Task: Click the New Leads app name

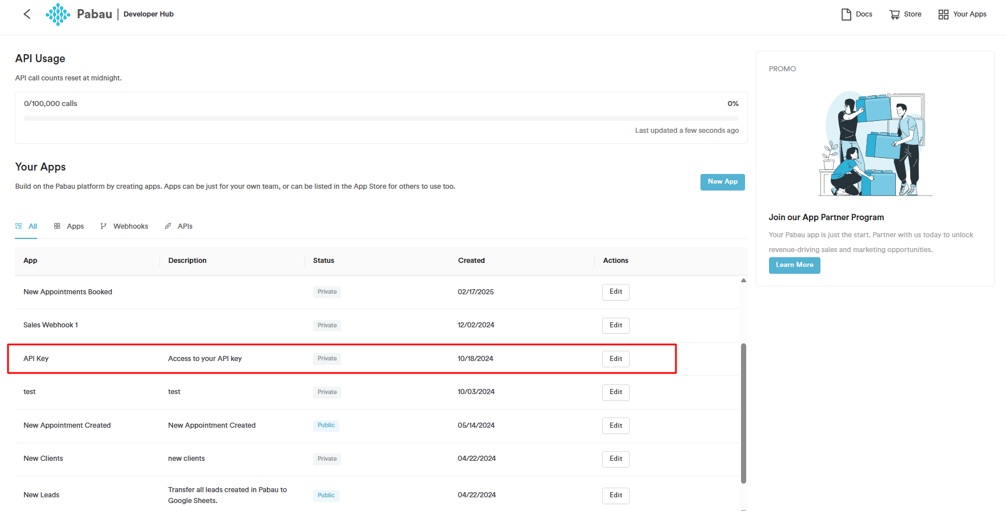Action: pyautogui.click(x=41, y=495)
